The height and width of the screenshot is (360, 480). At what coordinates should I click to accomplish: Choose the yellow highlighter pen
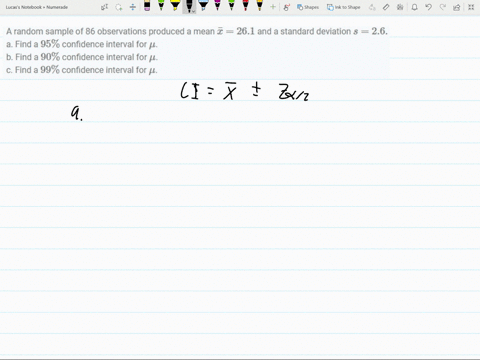pyautogui.click(x=175, y=6)
